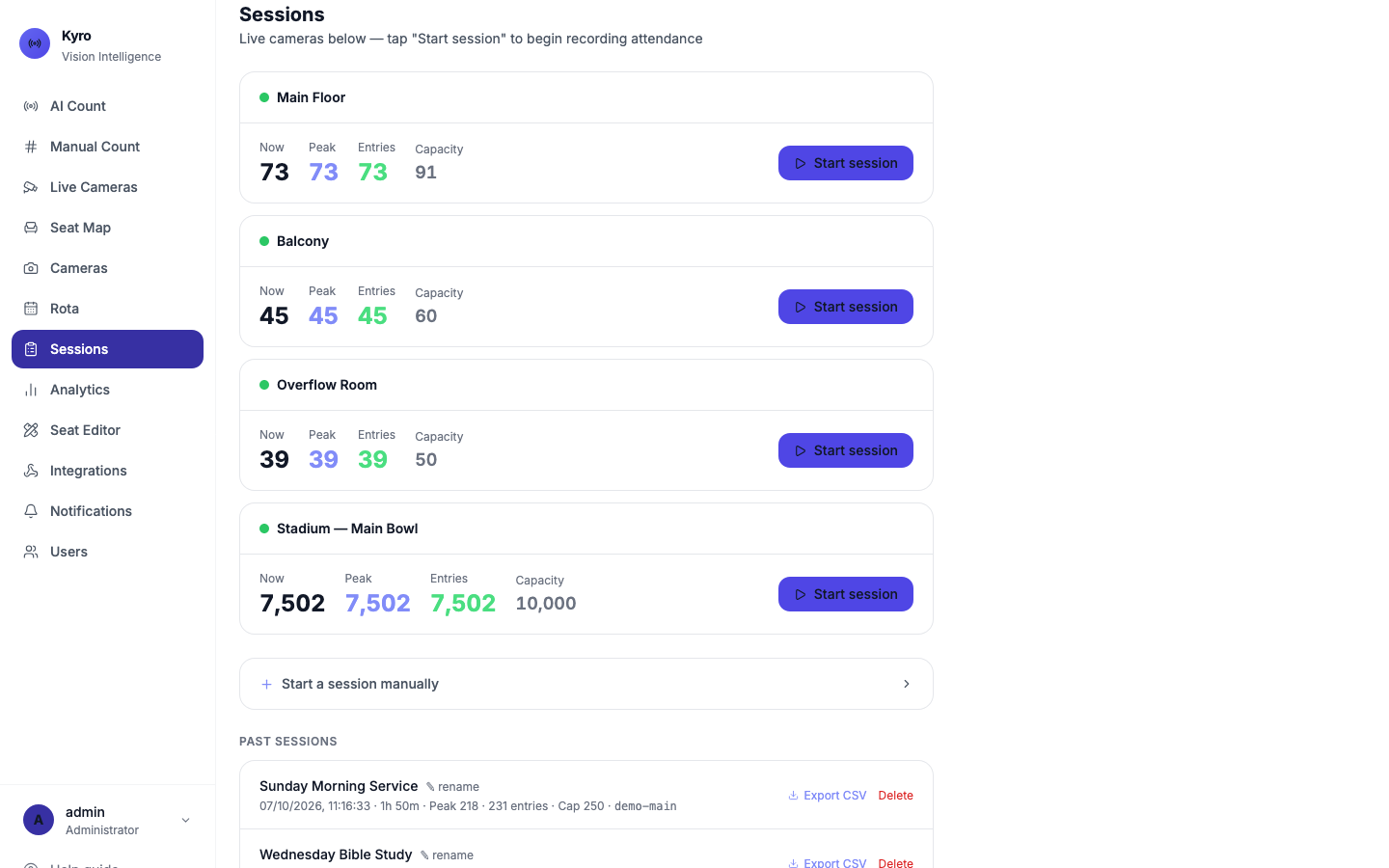Expand the Start a session manually row
The image size is (1389, 868).
coord(586,684)
